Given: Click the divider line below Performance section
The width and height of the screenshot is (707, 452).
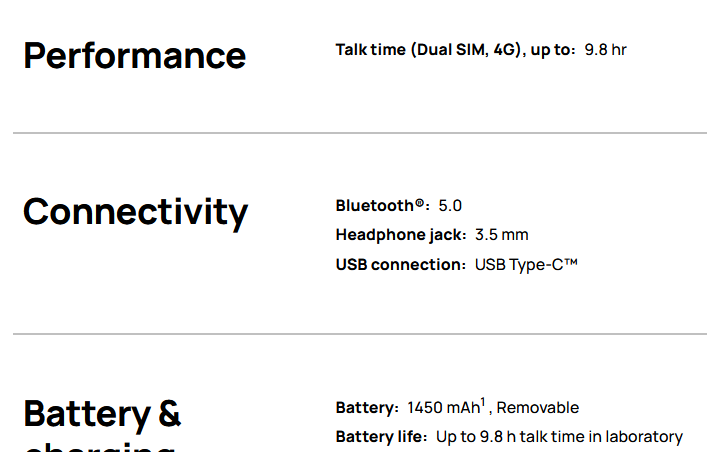Looking at the screenshot, I should [359, 133].
